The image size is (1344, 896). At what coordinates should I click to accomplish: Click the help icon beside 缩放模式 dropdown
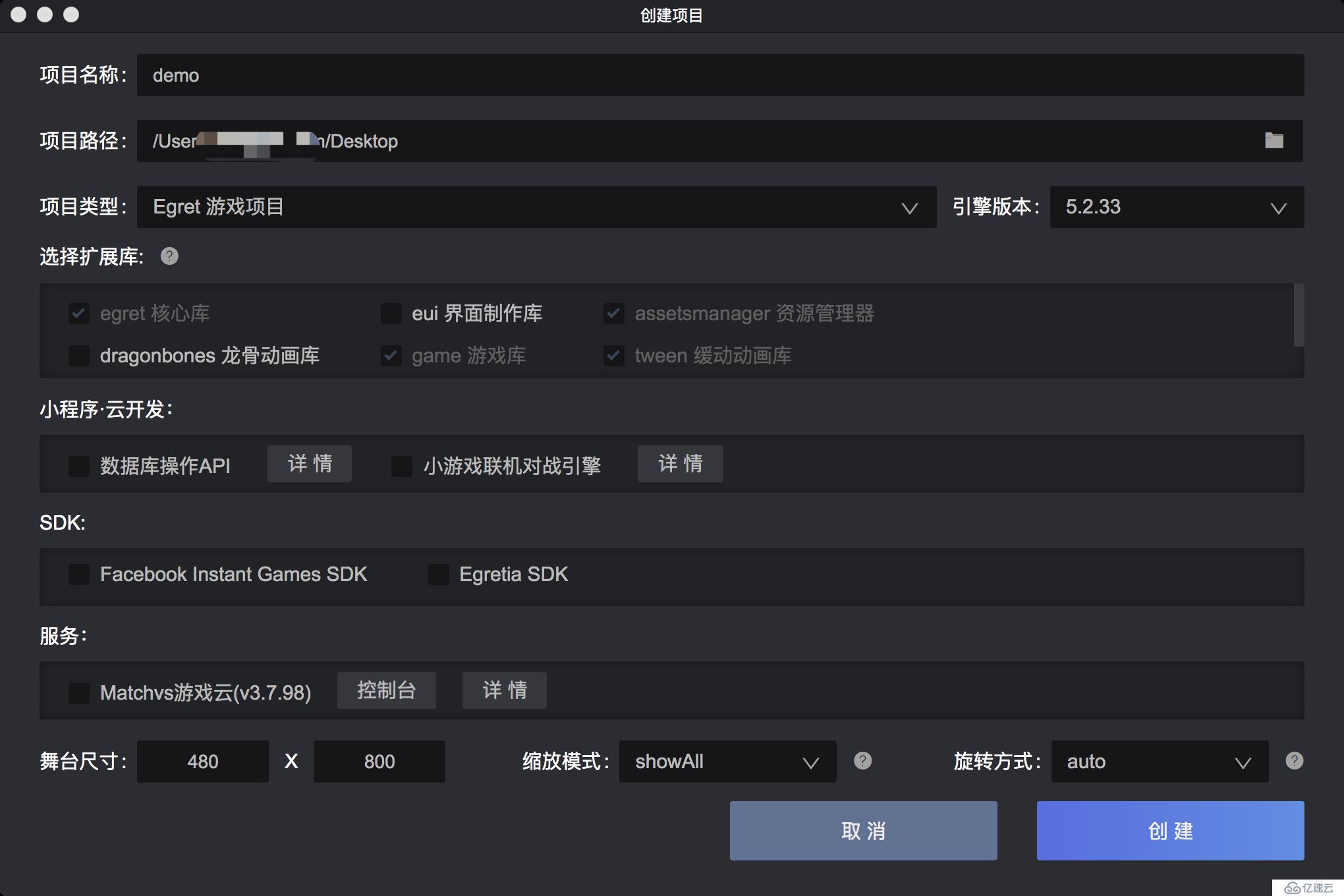(x=862, y=760)
